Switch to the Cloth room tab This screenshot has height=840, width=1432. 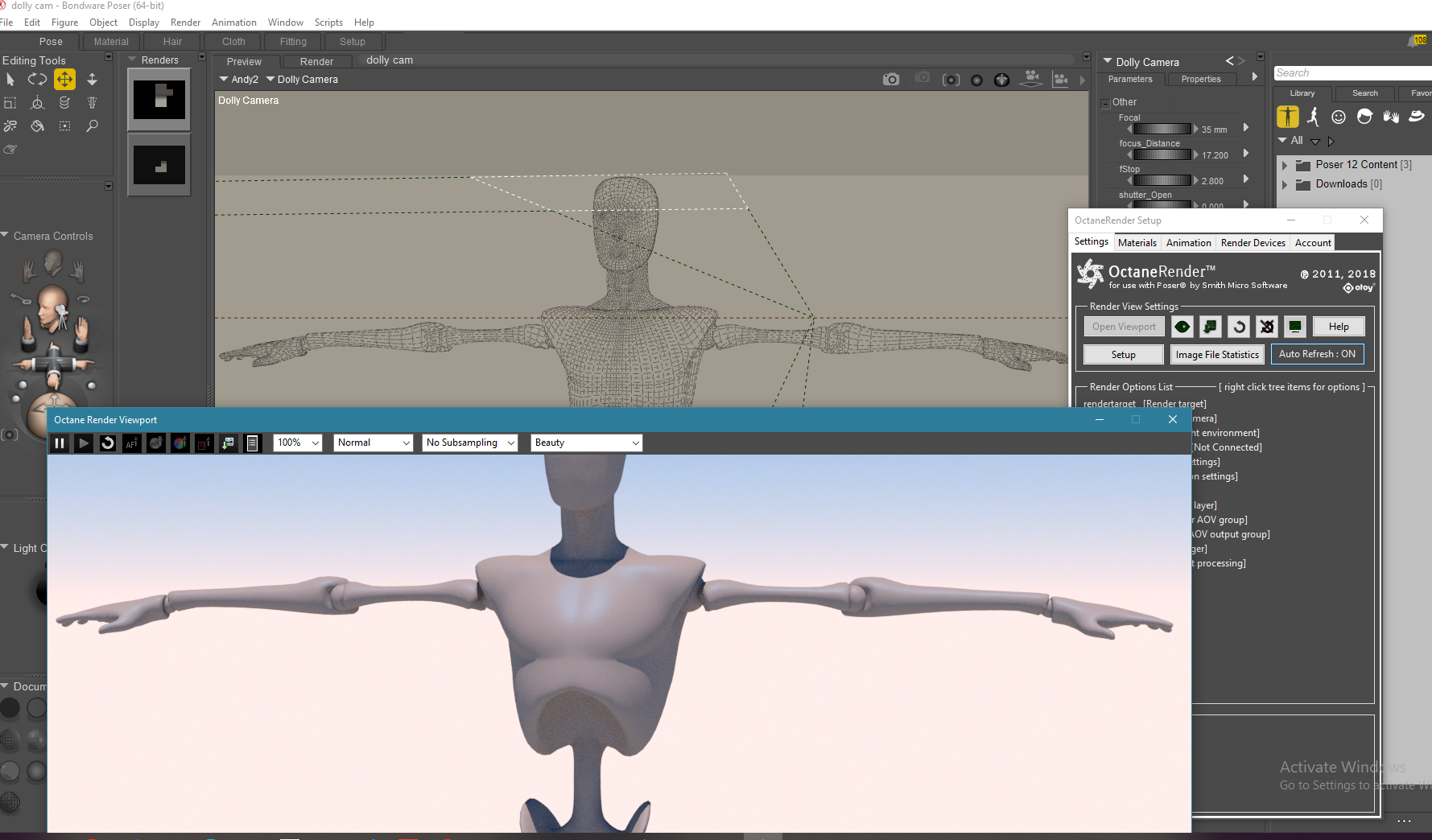point(233,42)
